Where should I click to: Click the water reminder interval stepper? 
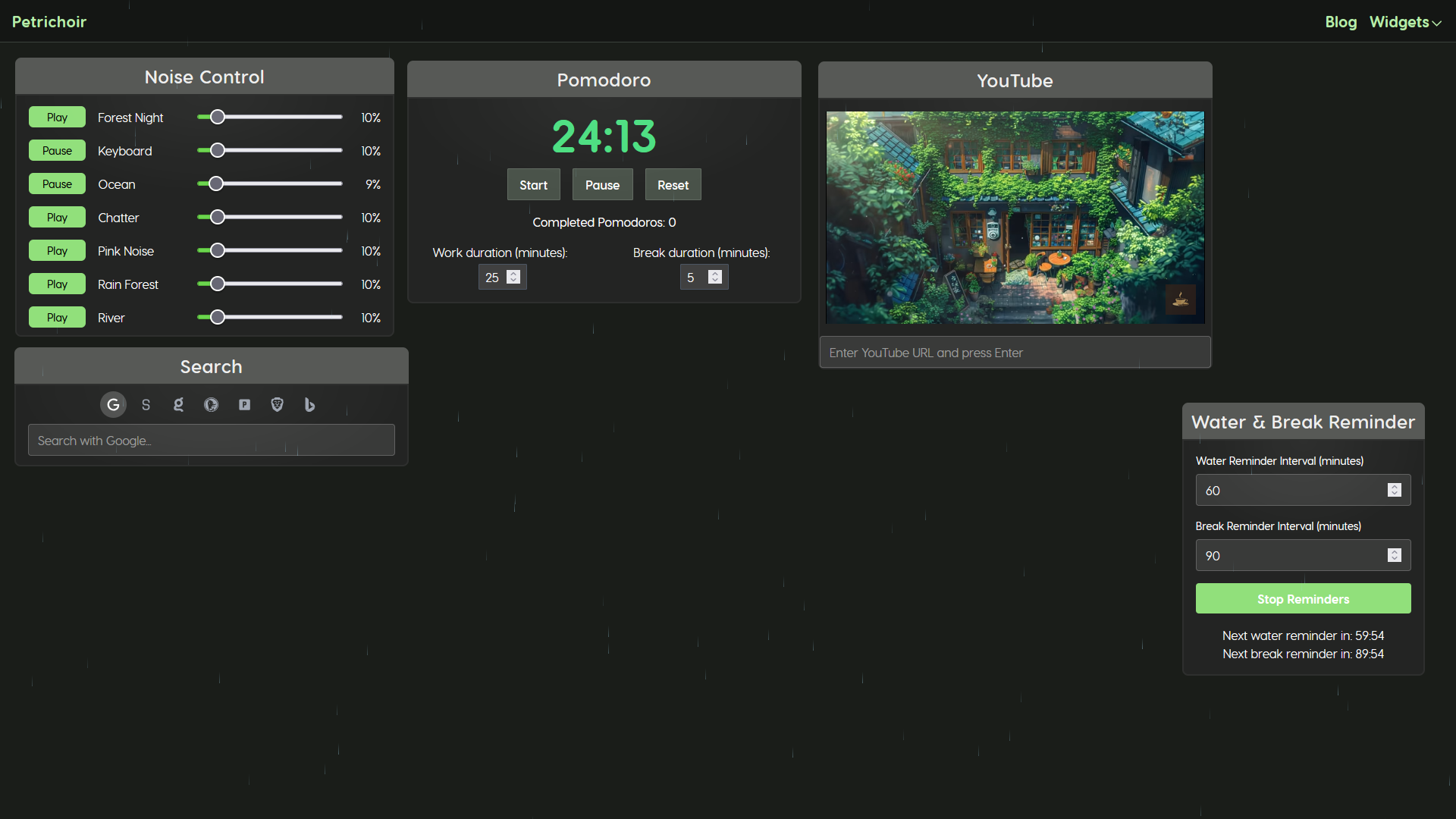[x=1395, y=490]
